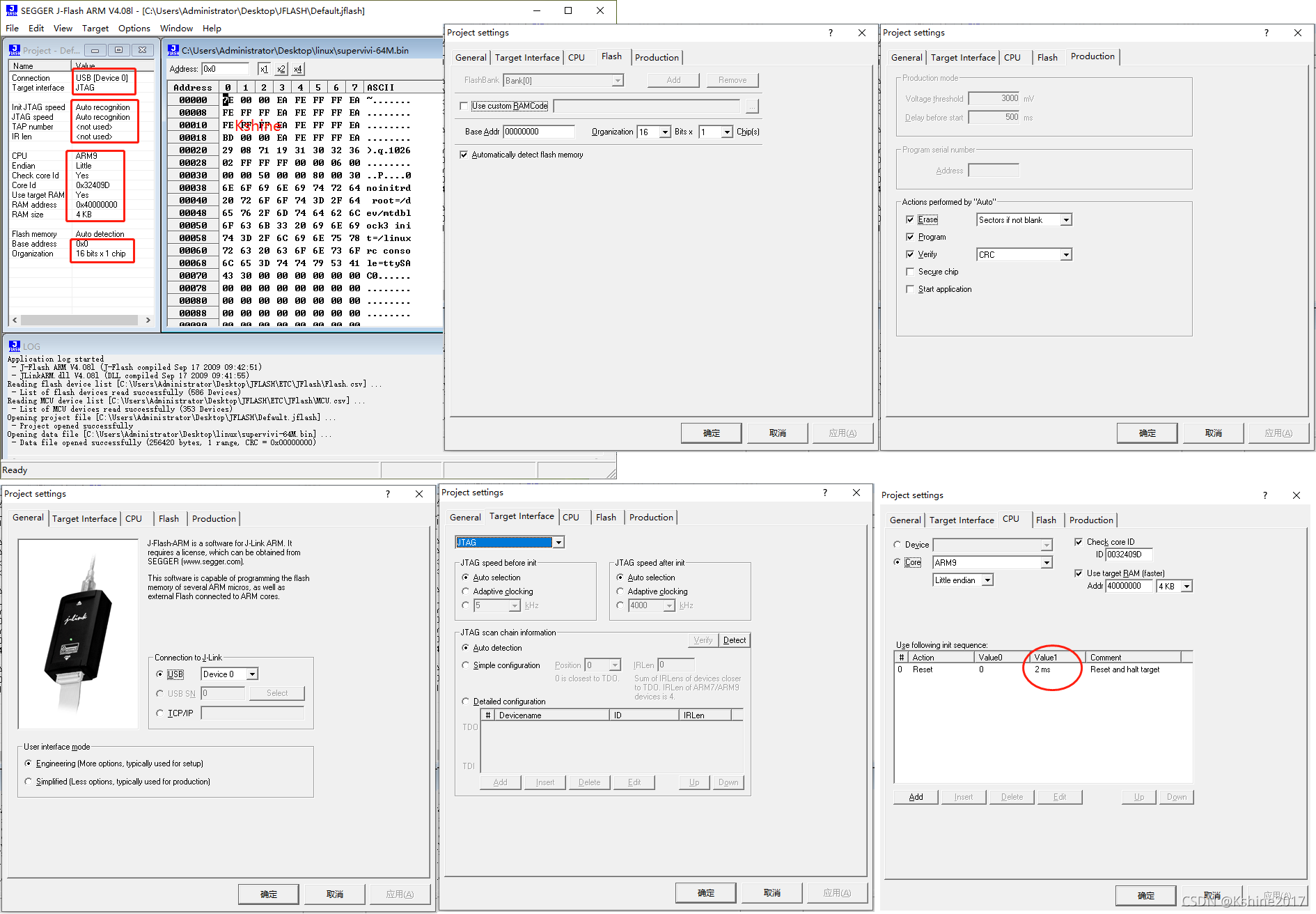
Task: Open the Options menu
Action: coord(134,29)
